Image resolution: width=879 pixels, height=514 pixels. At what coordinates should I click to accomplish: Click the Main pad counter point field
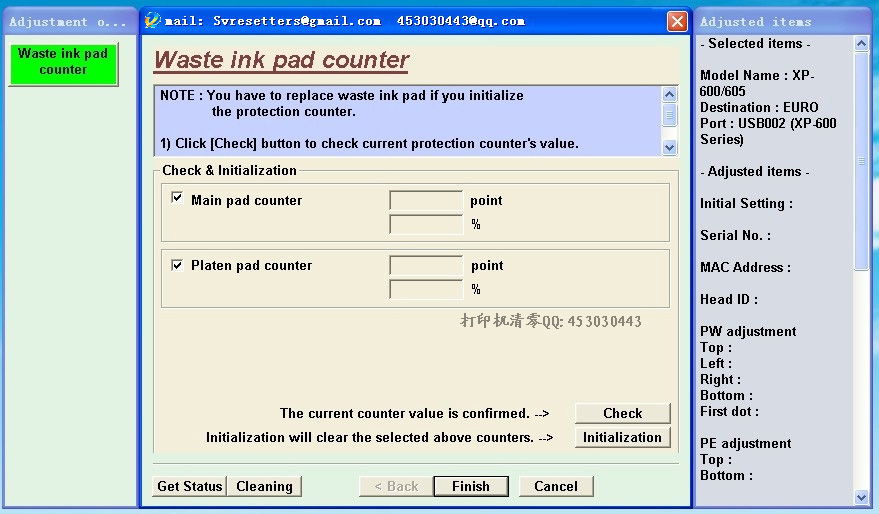tap(426, 201)
